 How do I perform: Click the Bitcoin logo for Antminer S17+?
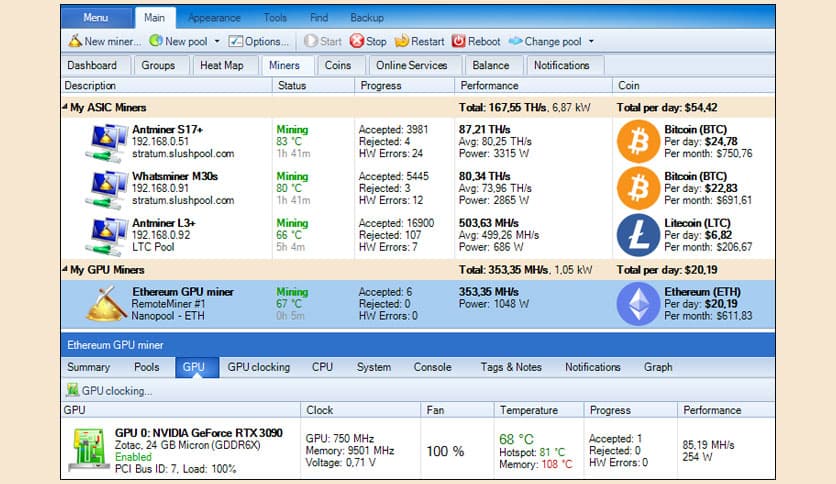638,141
